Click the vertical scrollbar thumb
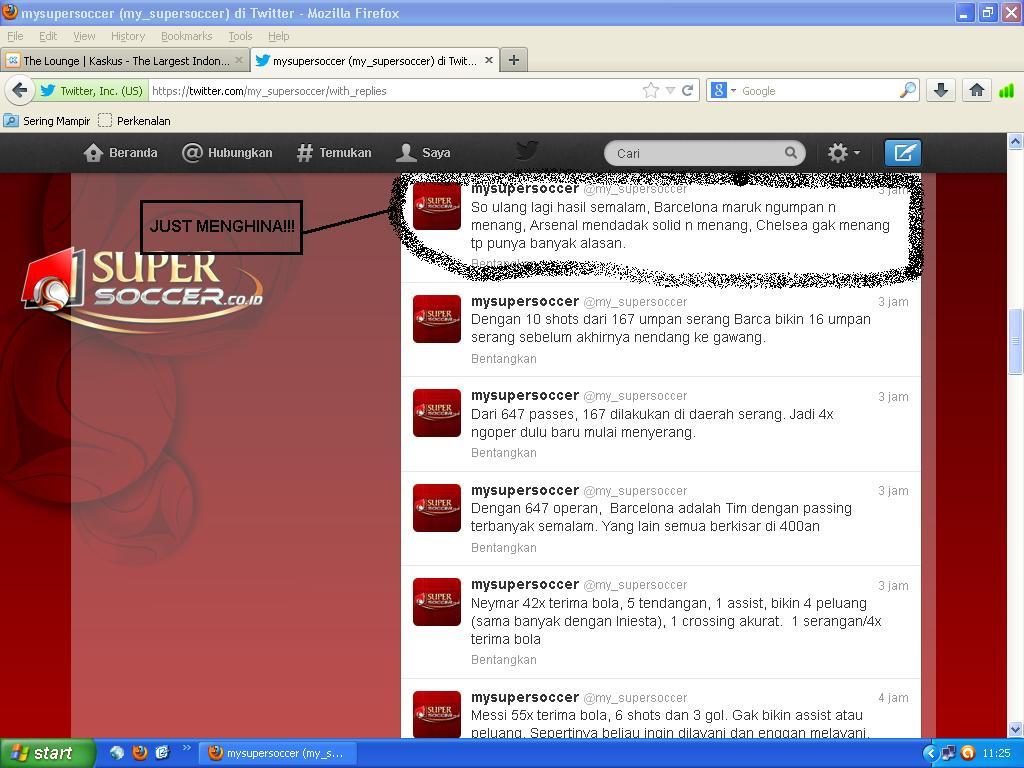This screenshot has width=1024, height=768. point(1015,341)
